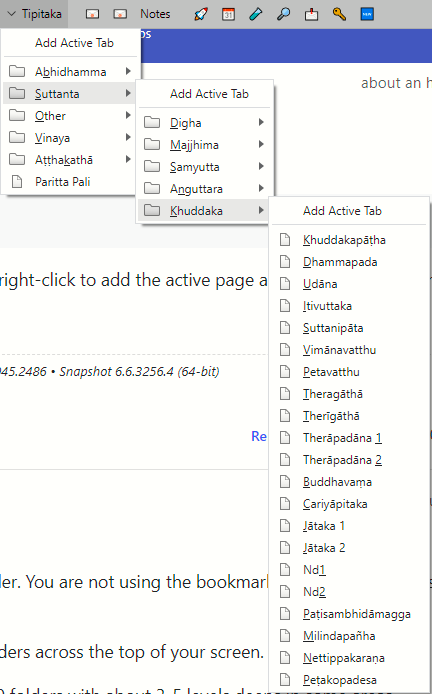Open the Nd1 bookmark

coord(349,570)
